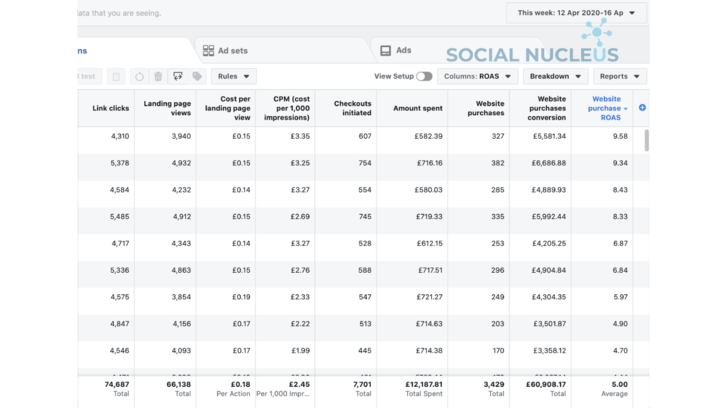Click the export arrow icon beside trash

pos(177,76)
